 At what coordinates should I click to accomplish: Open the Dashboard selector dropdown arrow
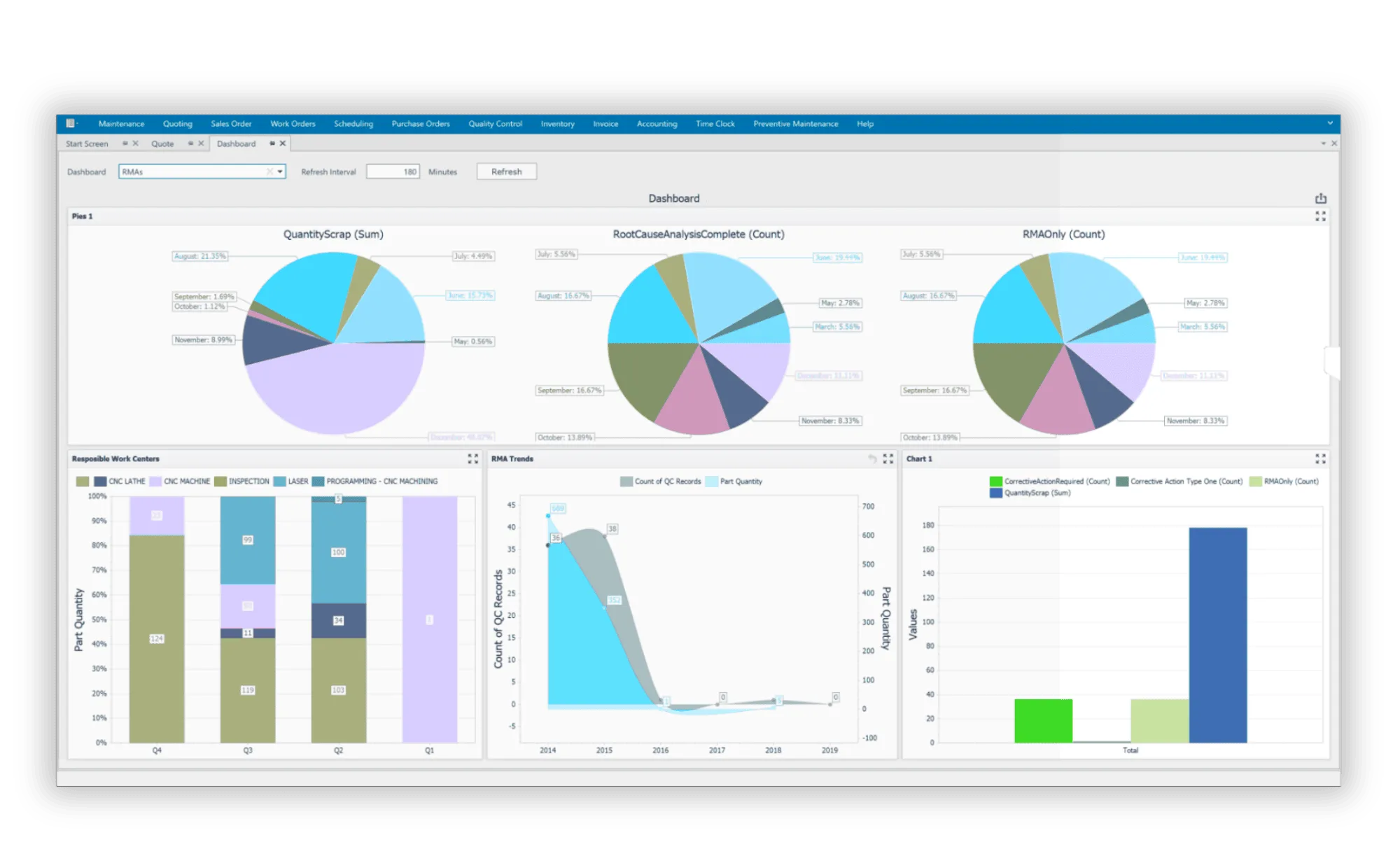(x=280, y=171)
